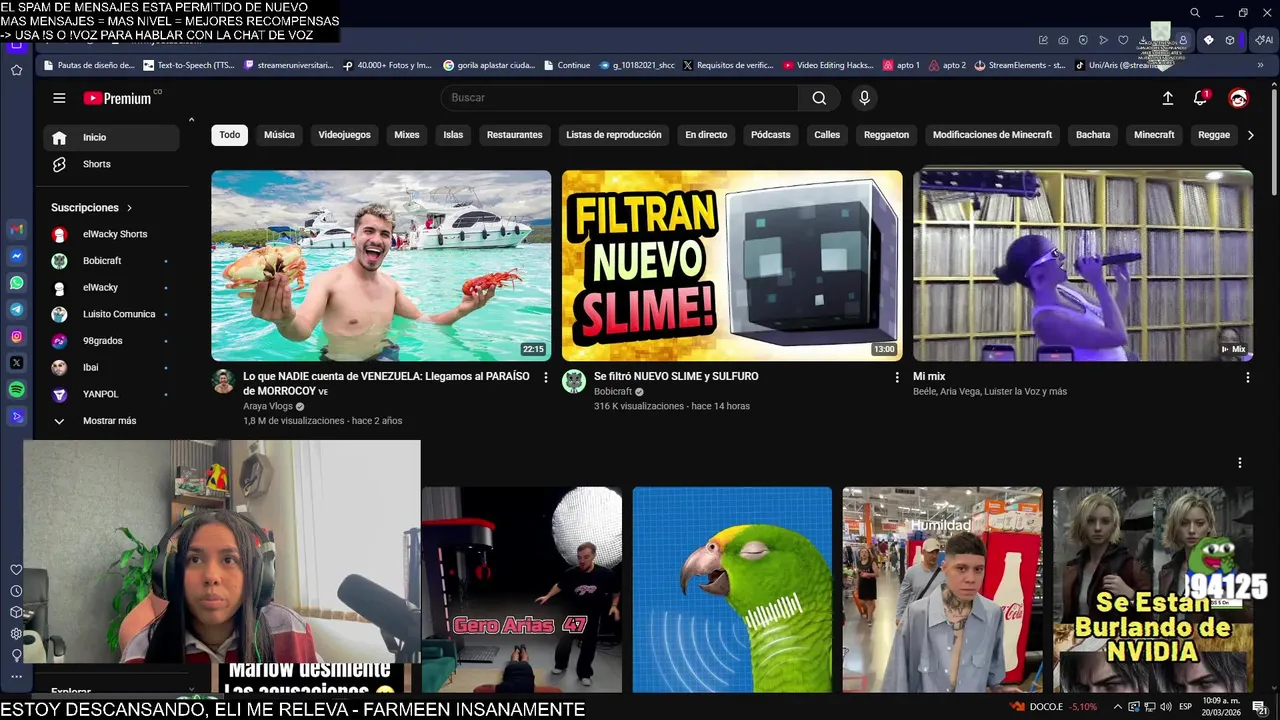The image size is (1280, 720).
Task: Select the Todo filter chip
Action: point(230,135)
